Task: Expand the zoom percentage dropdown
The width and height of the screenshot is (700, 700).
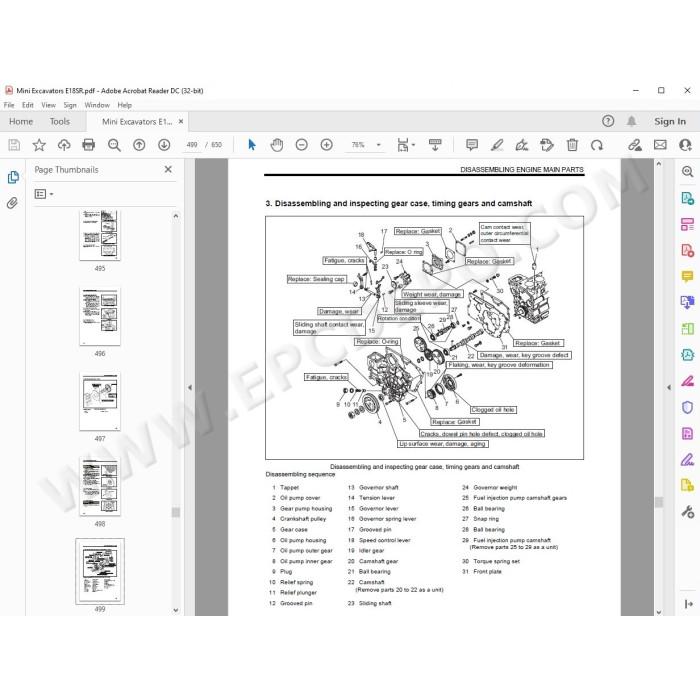Action: pos(379,145)
